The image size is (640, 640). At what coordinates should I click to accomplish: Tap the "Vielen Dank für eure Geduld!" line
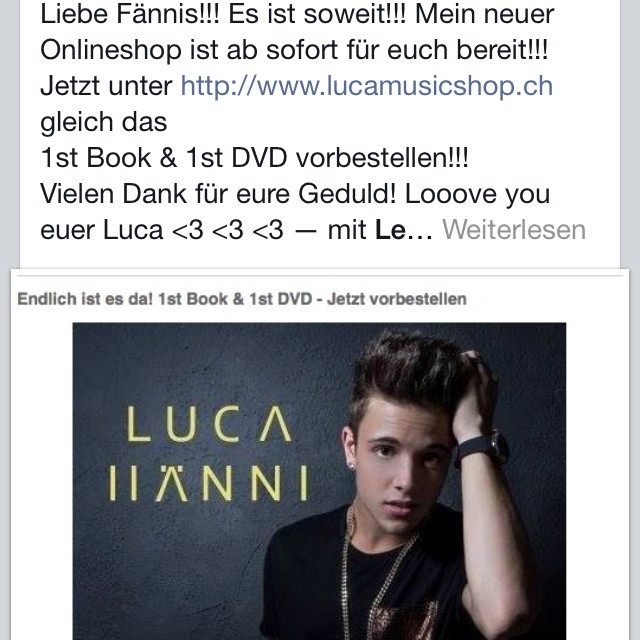(x=218, y=194)
